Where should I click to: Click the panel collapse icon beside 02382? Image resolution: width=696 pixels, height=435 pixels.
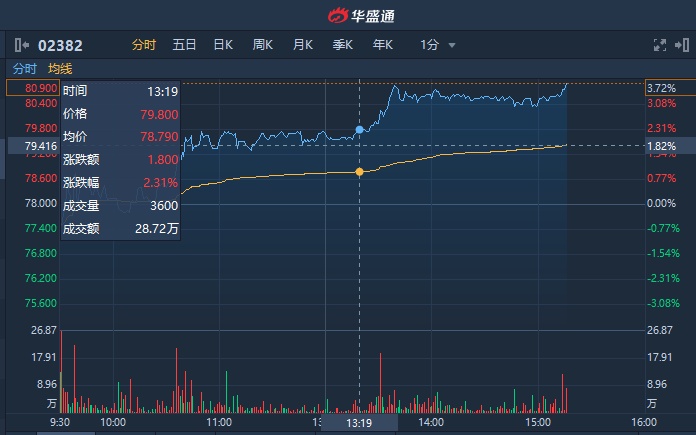click(22, 45)
